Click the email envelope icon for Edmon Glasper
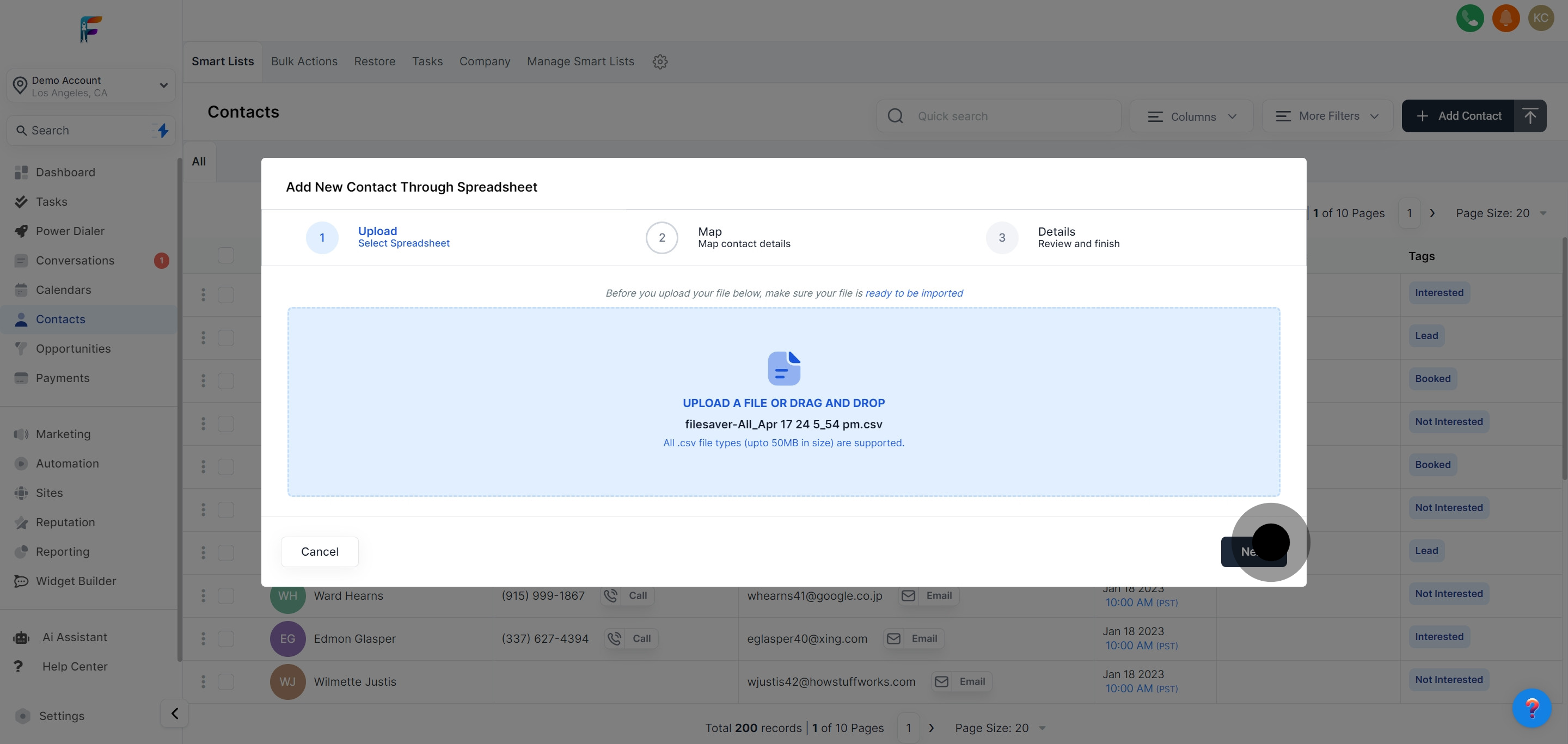1568x744 pixels. coord(893,639)
